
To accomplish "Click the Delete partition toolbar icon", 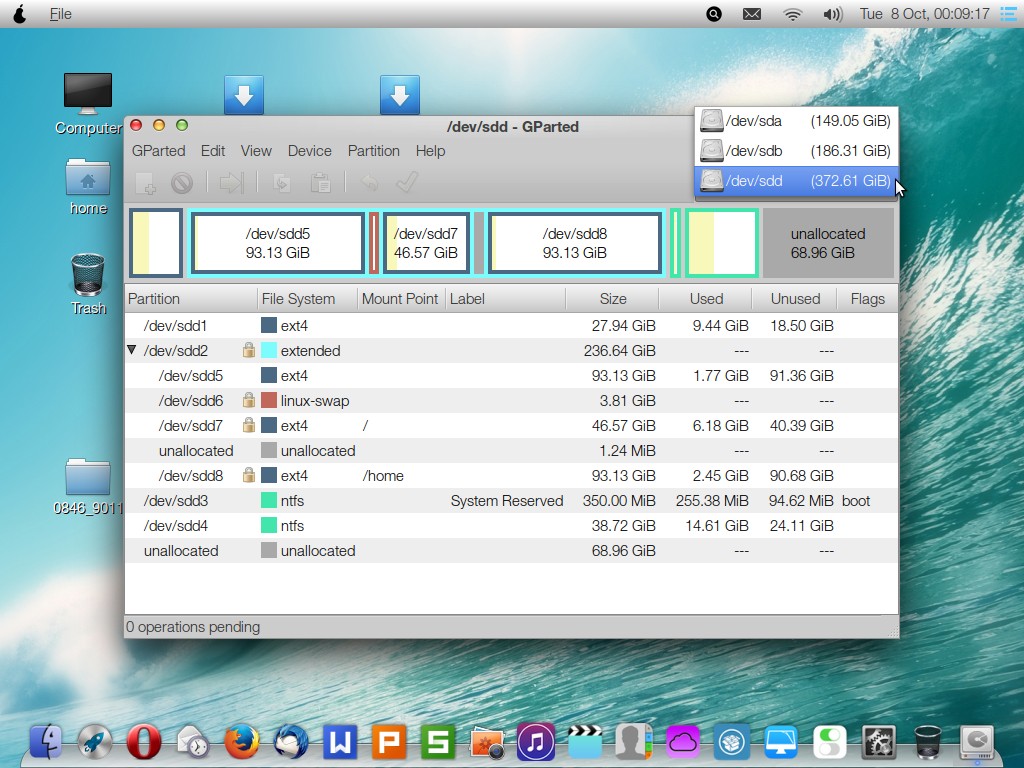I will [182, 183].
